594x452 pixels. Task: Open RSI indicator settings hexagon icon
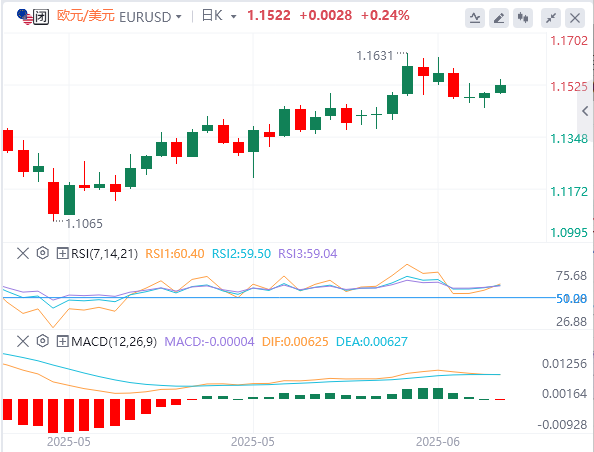43,253
